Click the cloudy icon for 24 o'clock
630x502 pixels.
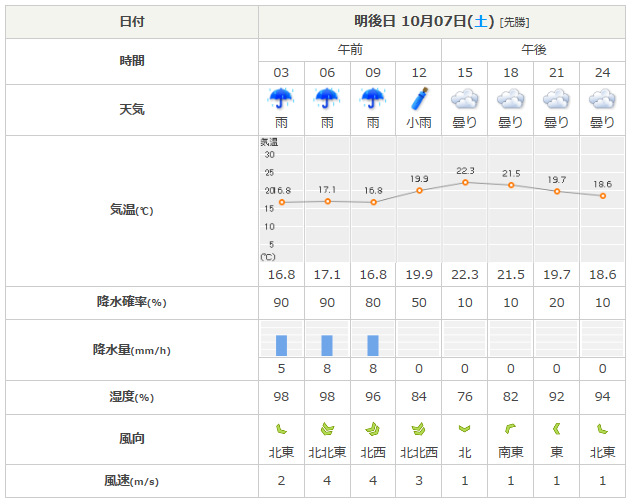(602, 99)
